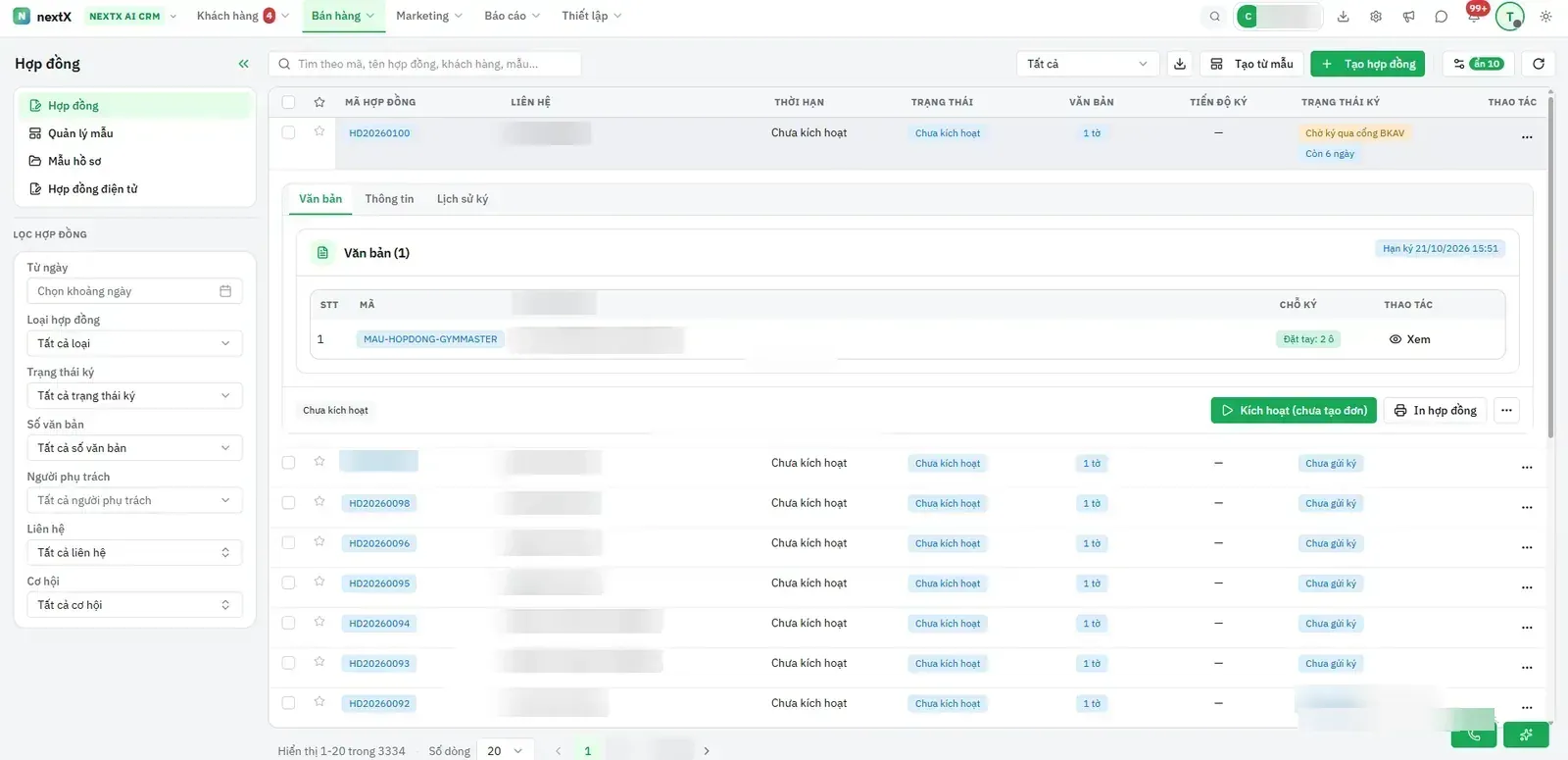Screen dimensions: 1568x760
Task: Open the announcements megaphone icon
Action: coord(1408,17)
